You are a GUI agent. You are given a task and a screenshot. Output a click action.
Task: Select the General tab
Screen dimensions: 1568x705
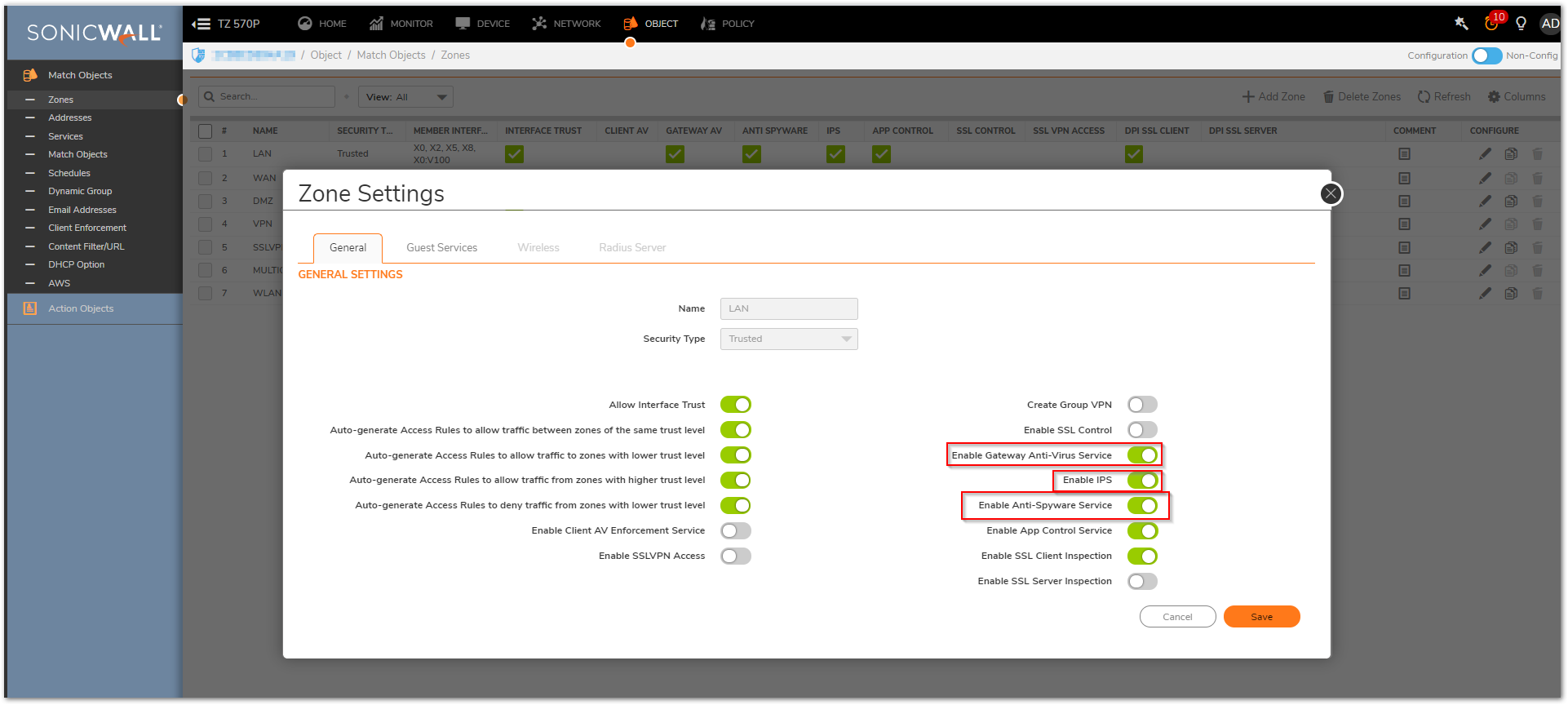click(348, 247)
